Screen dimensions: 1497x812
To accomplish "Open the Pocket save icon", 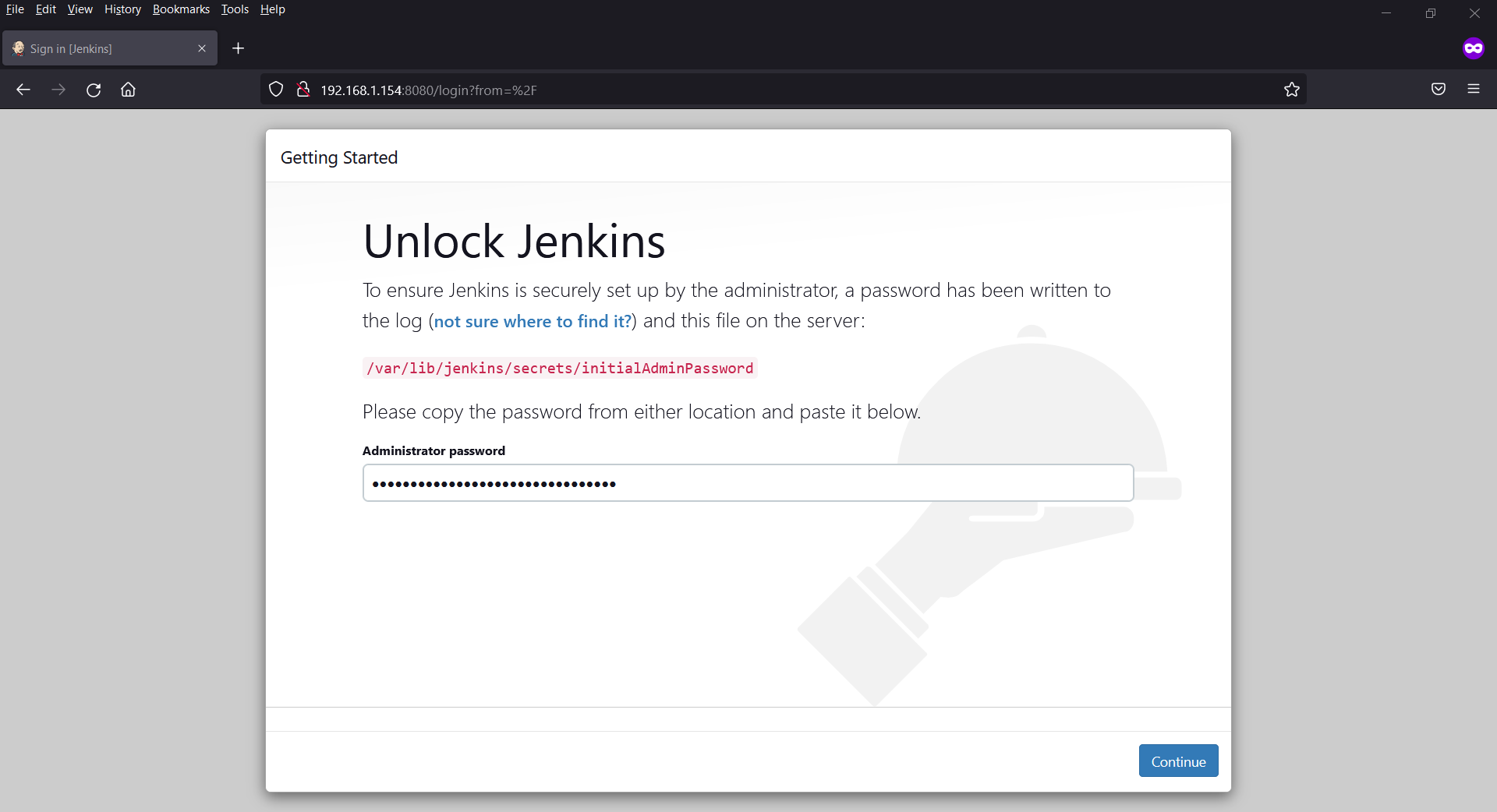I will pyautogui.click(x=1439, y=90).
